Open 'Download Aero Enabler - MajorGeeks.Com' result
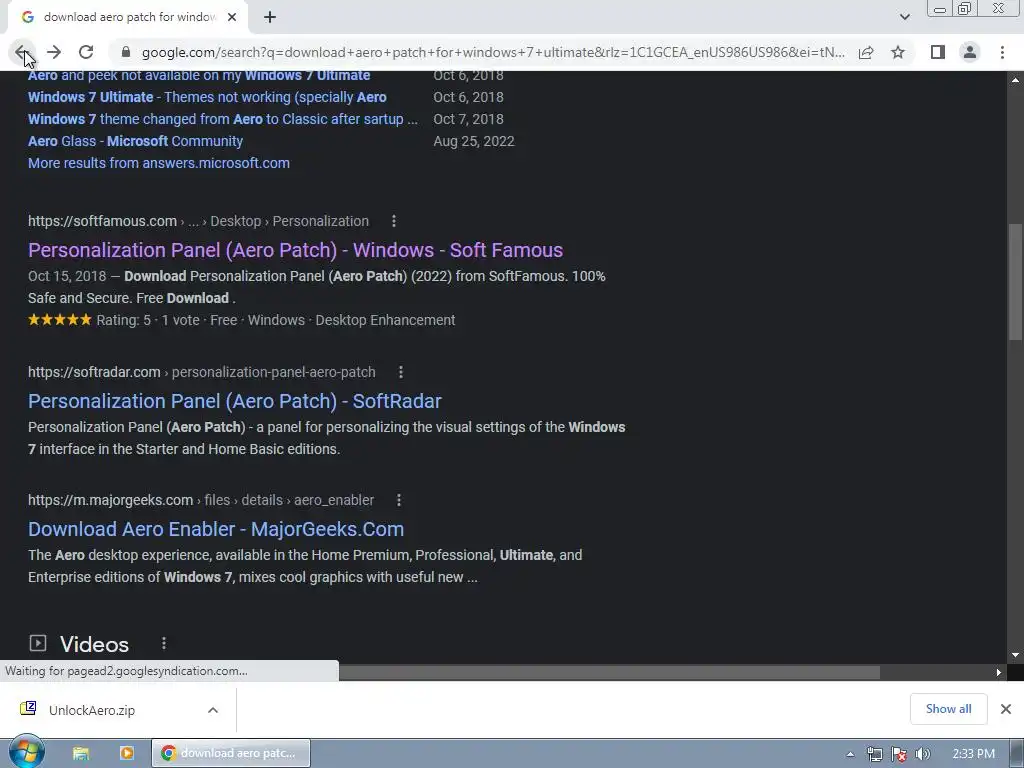The image size is (1024, 768). tap(216, 529)
